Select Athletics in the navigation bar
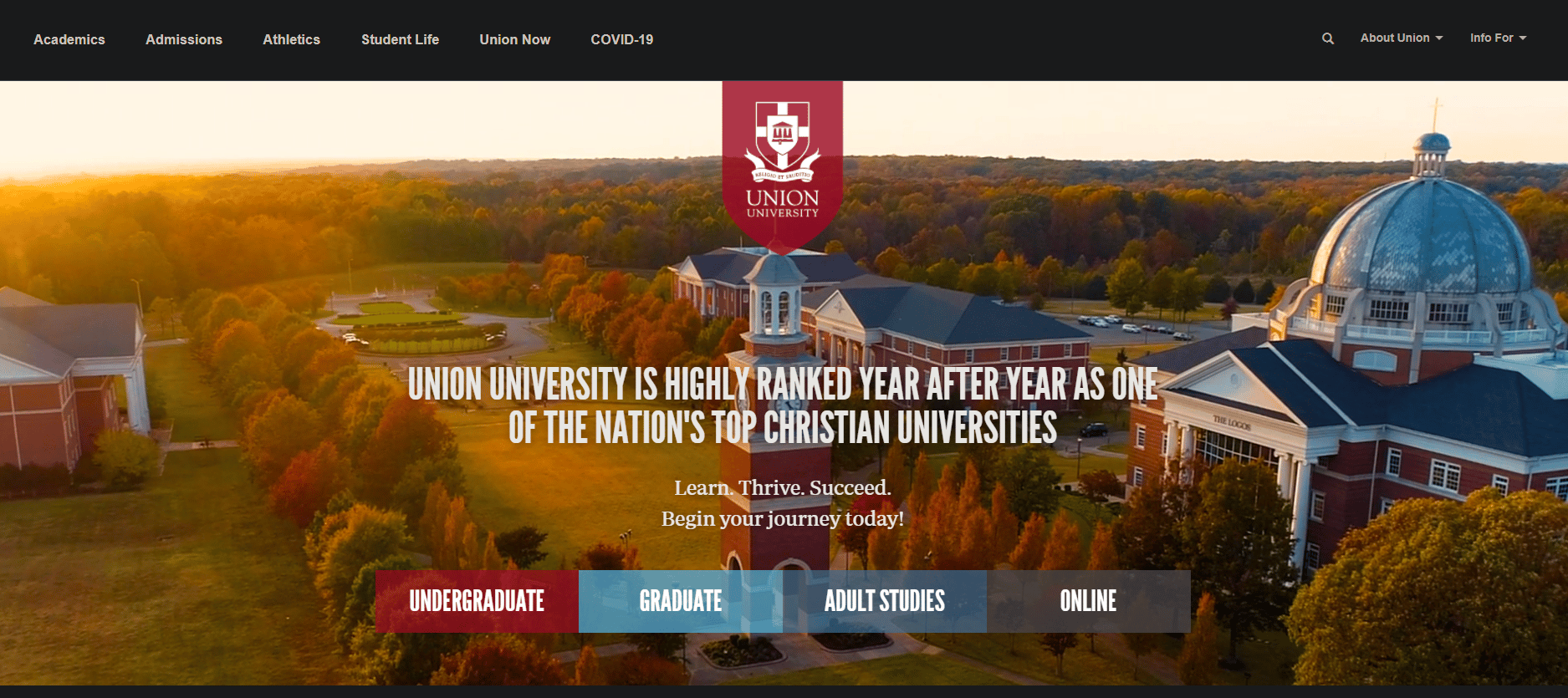The image size is (1568, 698). (x=291, y=39)
